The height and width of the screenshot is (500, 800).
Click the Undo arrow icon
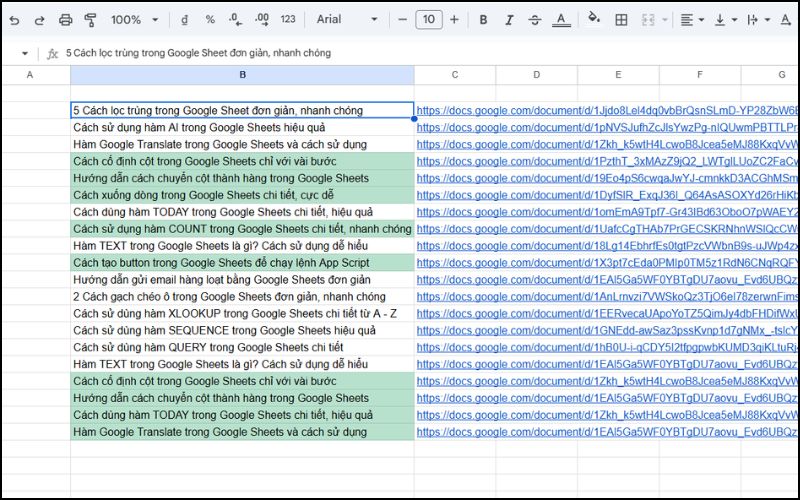click(x=14, y=20)
